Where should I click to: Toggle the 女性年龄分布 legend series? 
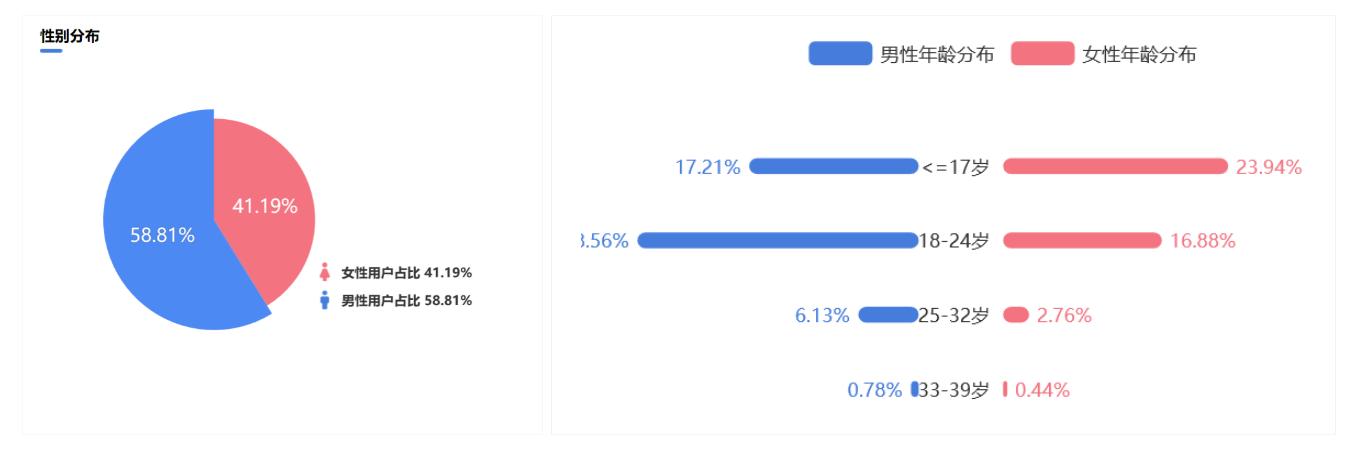coord(1104,54)
